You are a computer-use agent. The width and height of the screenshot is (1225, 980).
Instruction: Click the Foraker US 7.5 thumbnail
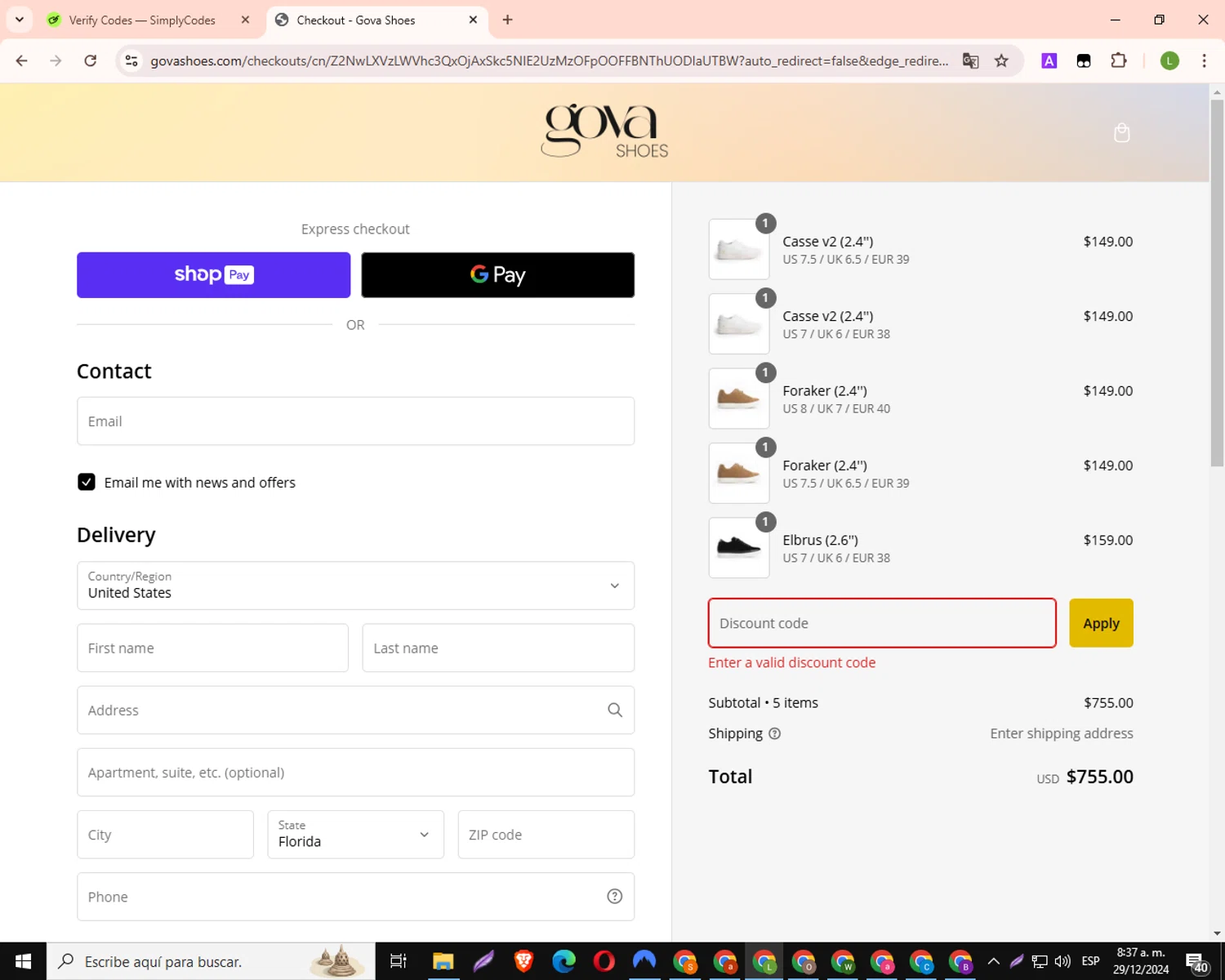(739, 474)
